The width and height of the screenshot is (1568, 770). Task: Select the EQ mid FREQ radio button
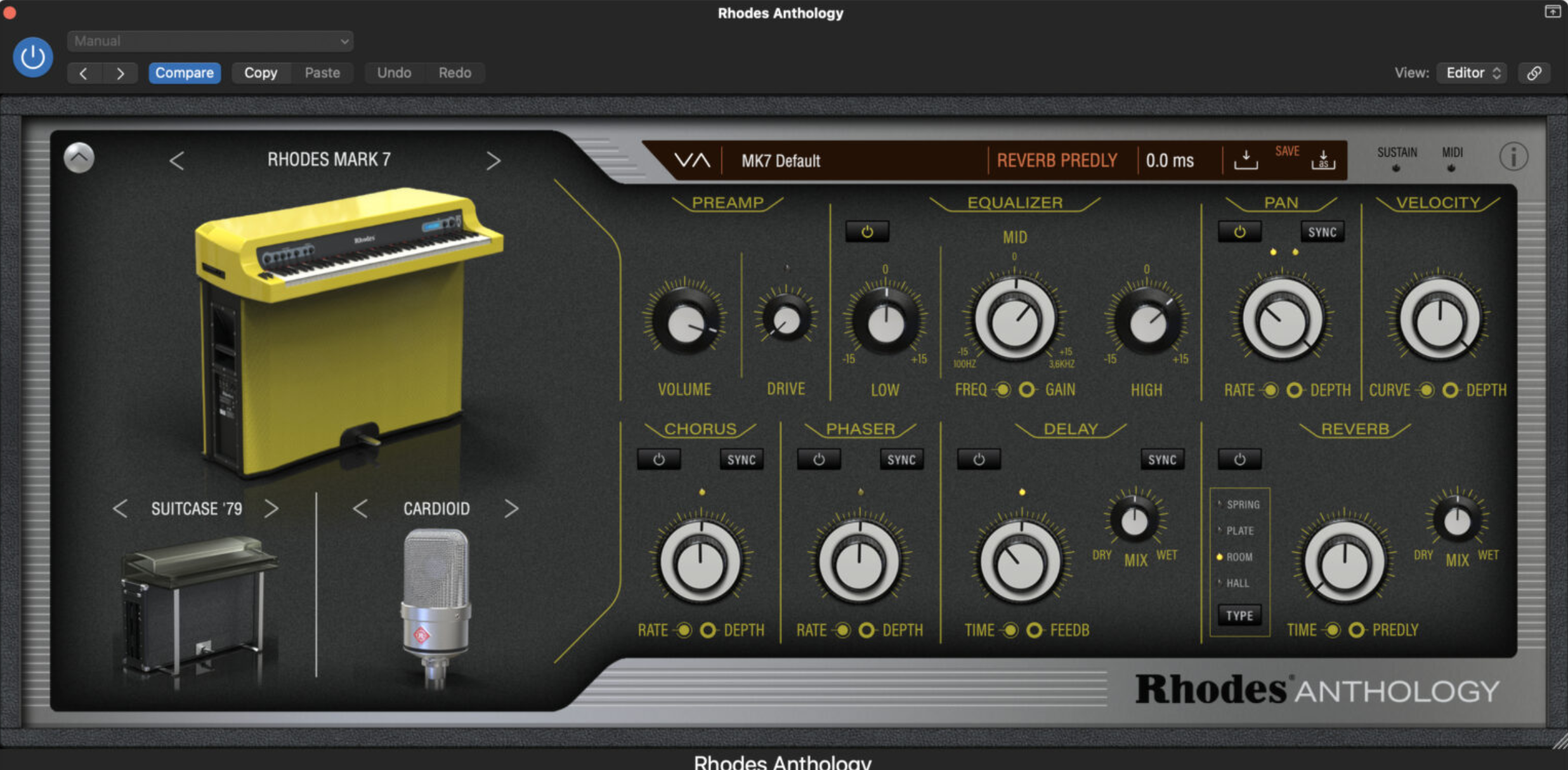[x=1002, y=389]
